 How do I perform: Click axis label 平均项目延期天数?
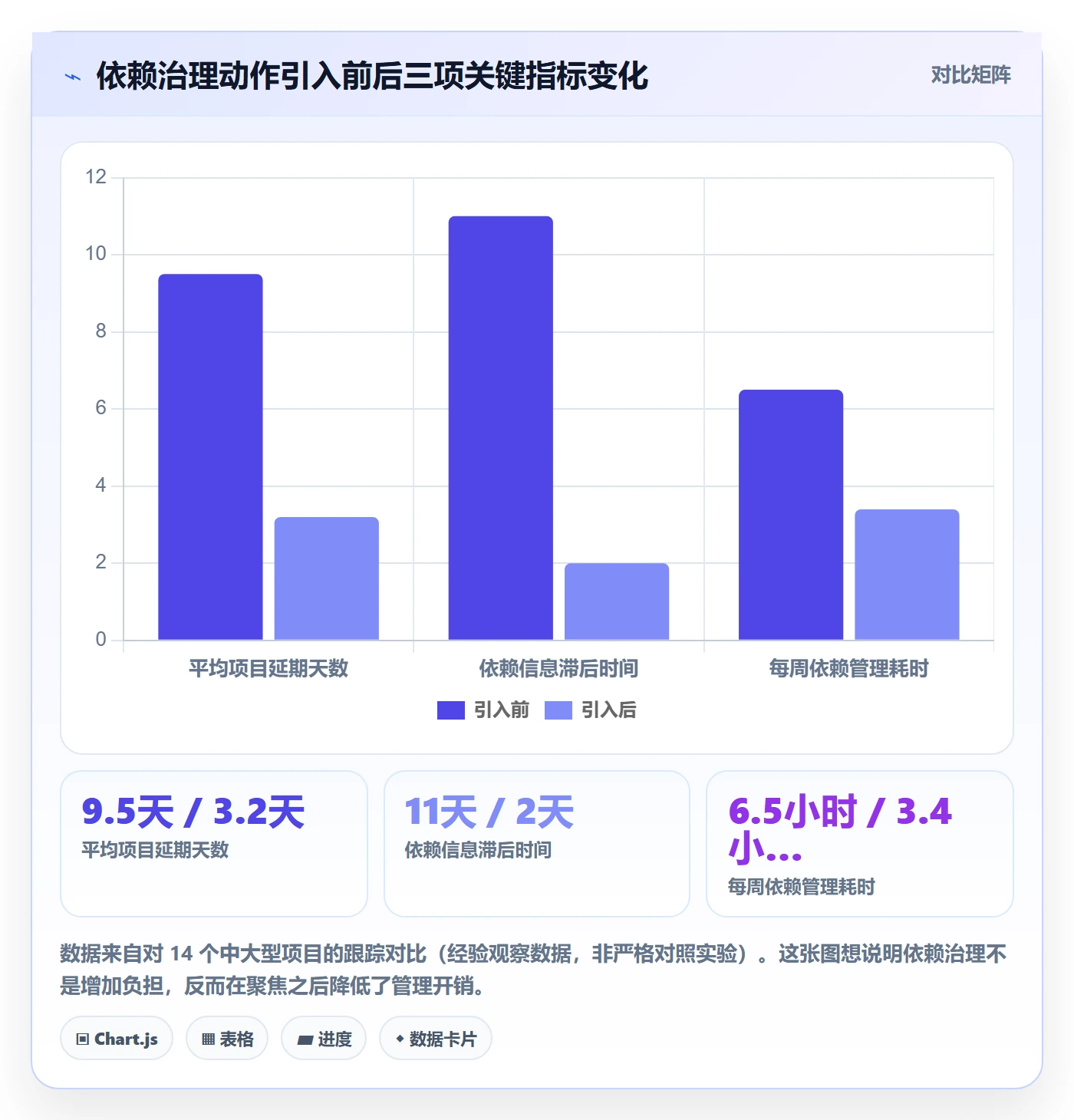(x=268, y=669)
